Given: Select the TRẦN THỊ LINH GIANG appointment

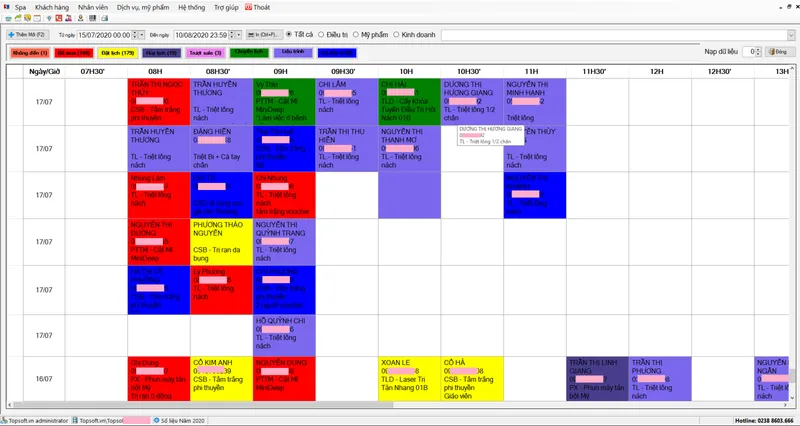Looking at the screenshot, I should click(597, 379).
